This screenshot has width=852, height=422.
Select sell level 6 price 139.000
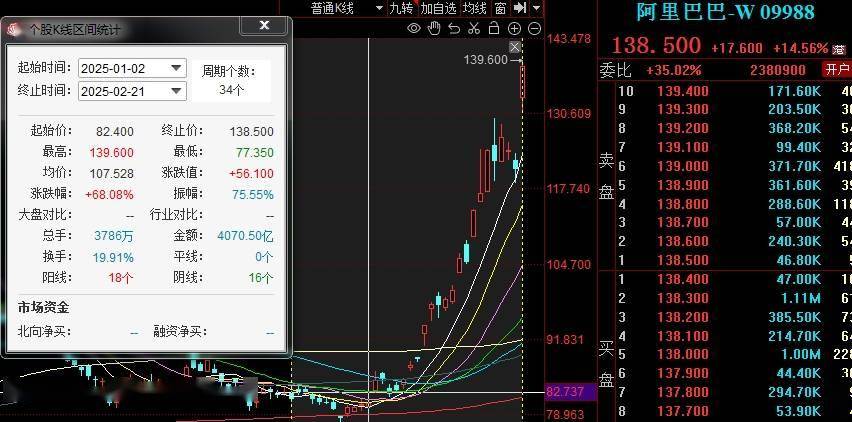(x=682, y=166)
